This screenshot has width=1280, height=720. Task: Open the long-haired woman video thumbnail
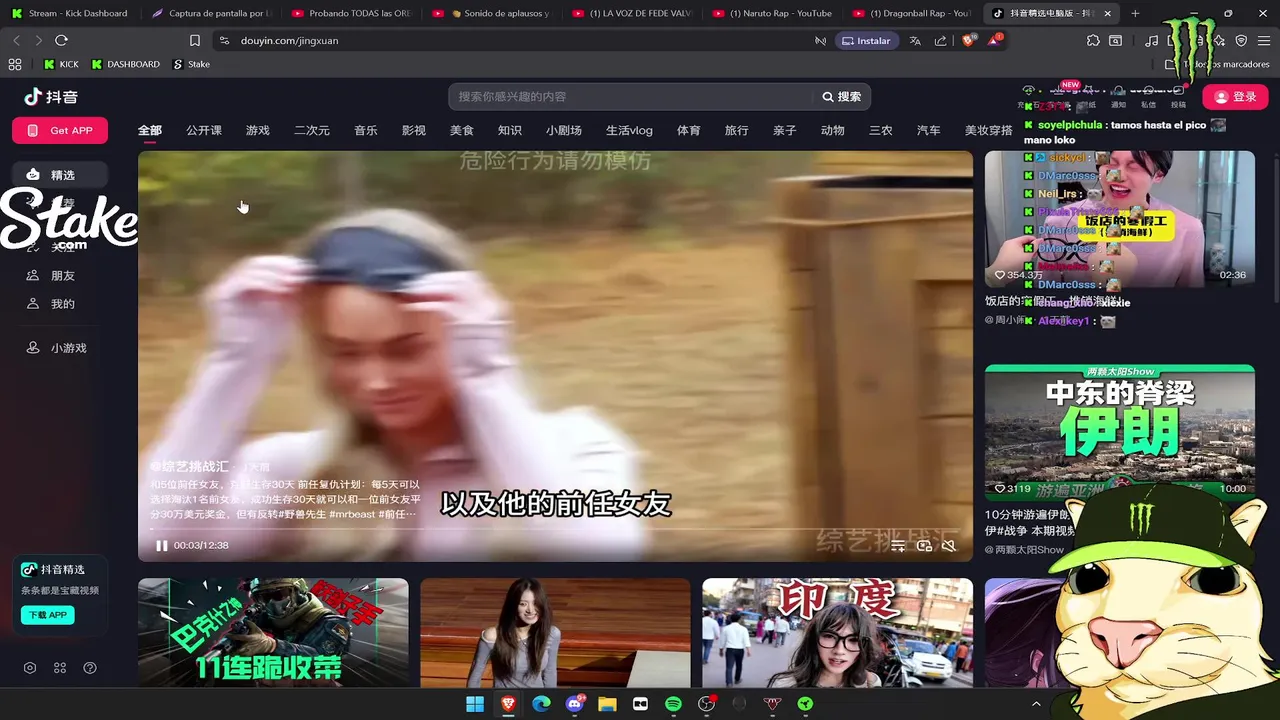coord(555,633)
